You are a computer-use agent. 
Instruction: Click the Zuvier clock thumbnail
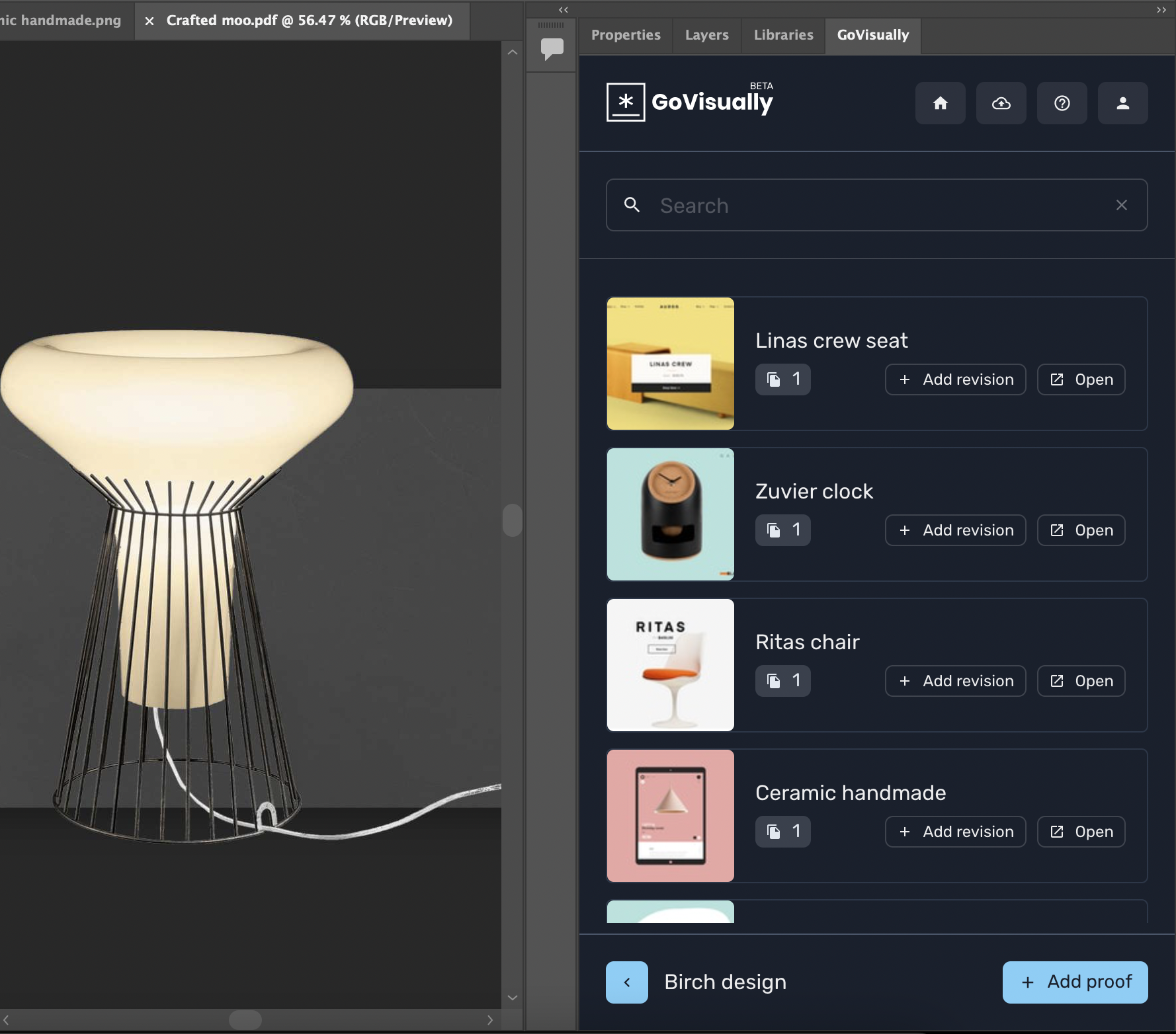(670, 514)
